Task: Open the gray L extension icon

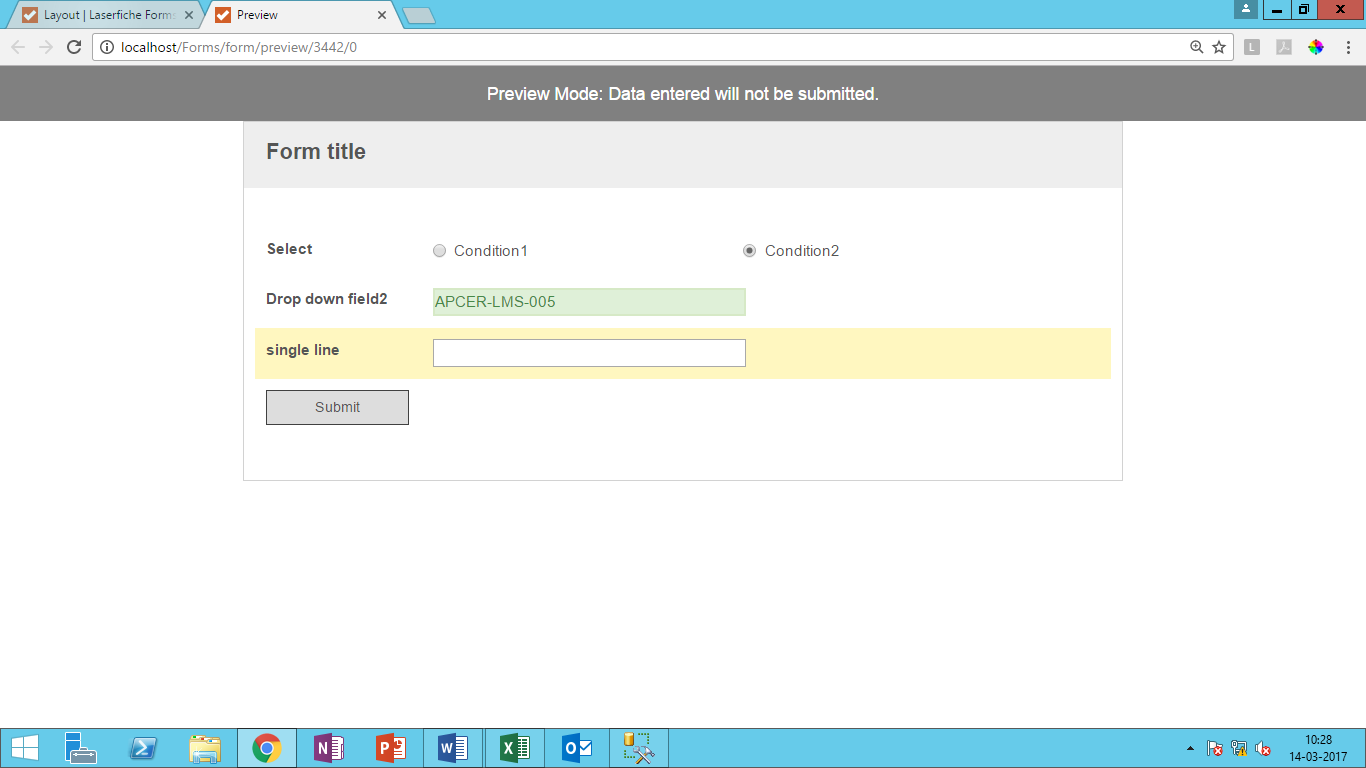Action: [1252, 47]
